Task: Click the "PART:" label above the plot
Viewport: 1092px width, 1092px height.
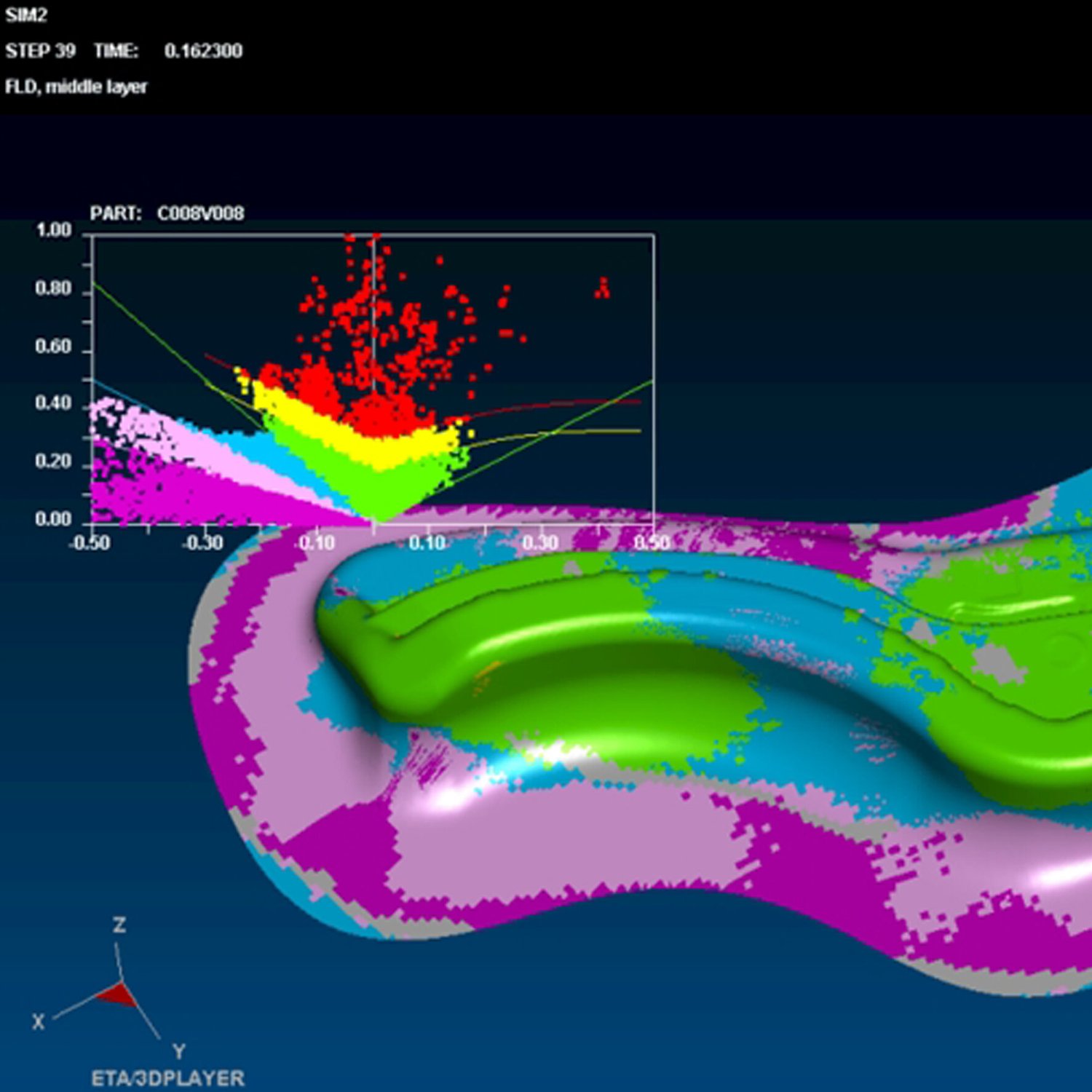Action: 116,213
